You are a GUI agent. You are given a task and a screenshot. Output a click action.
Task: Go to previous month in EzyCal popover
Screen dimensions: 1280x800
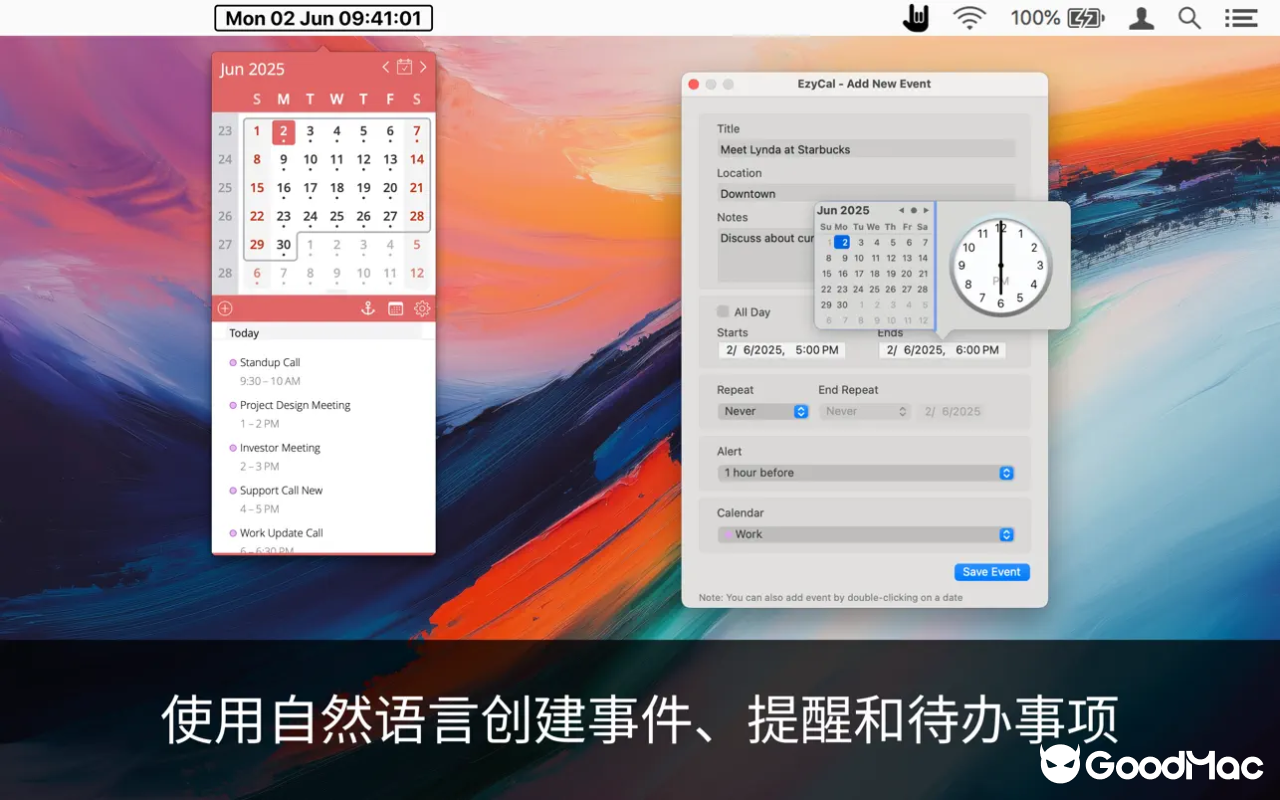pyautogui.click(x=386, y=67)
